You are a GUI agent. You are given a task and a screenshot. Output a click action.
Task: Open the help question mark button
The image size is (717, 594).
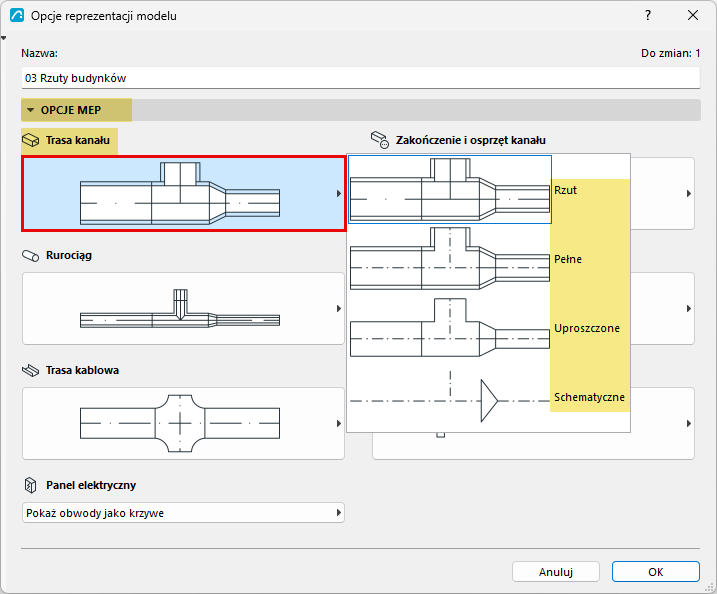[x=648, y=16]
